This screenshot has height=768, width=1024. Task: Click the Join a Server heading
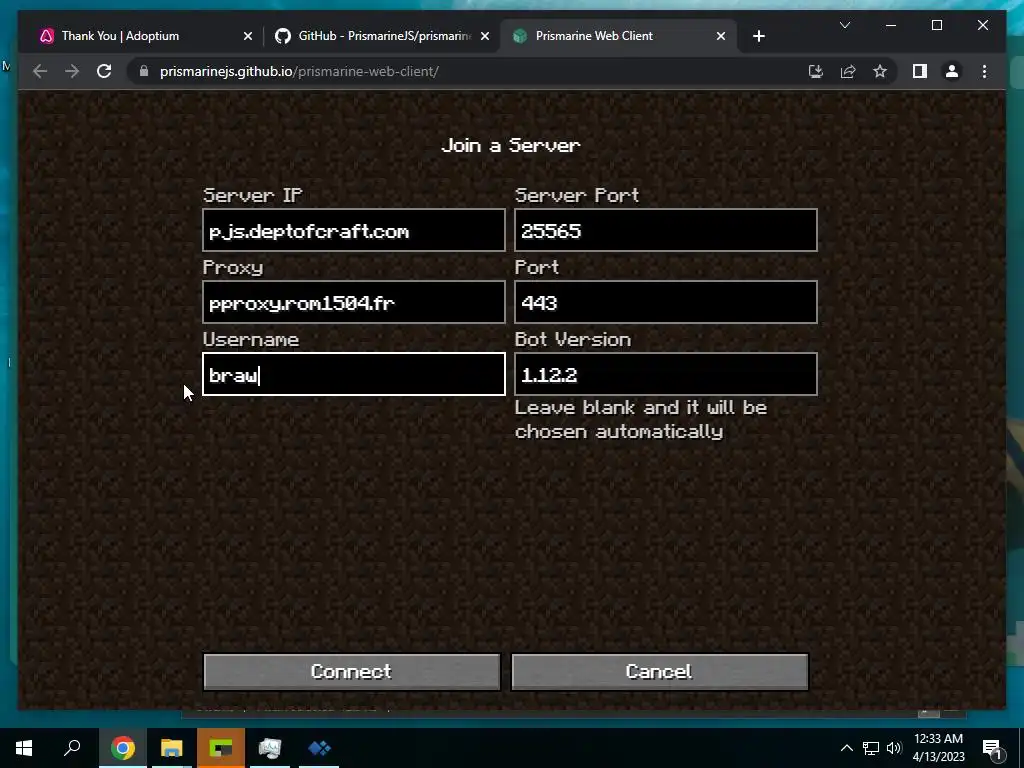pyautogui.click(x=511, y=145)
